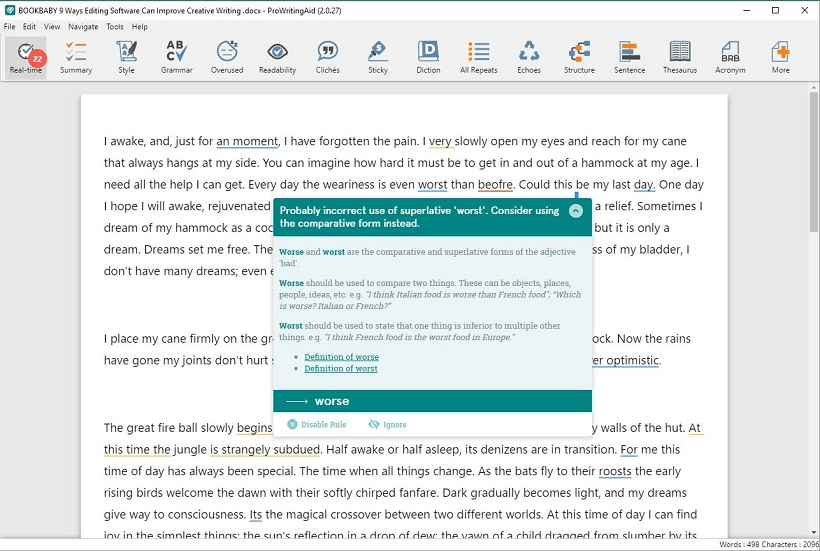Open the Structure report
The image size is (820, 551).
coord(579,58)
